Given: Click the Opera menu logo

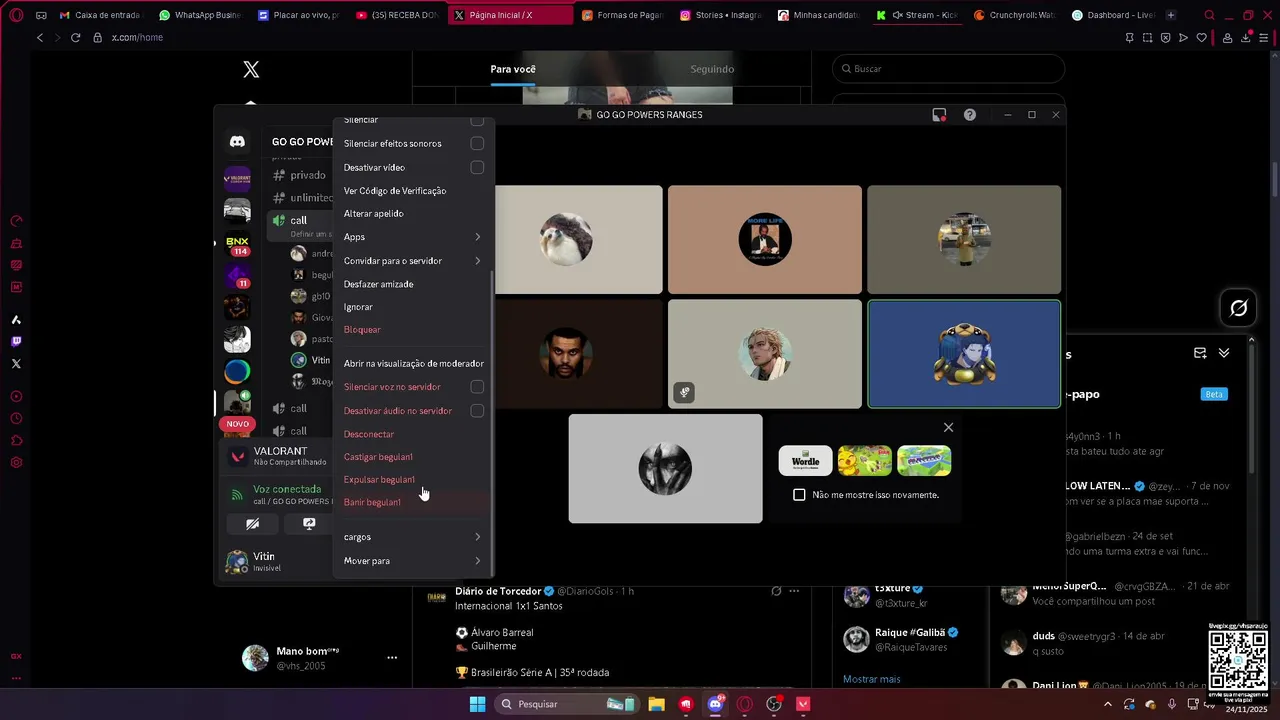Looking at the screenshot, I should click(x=16, y=15).
